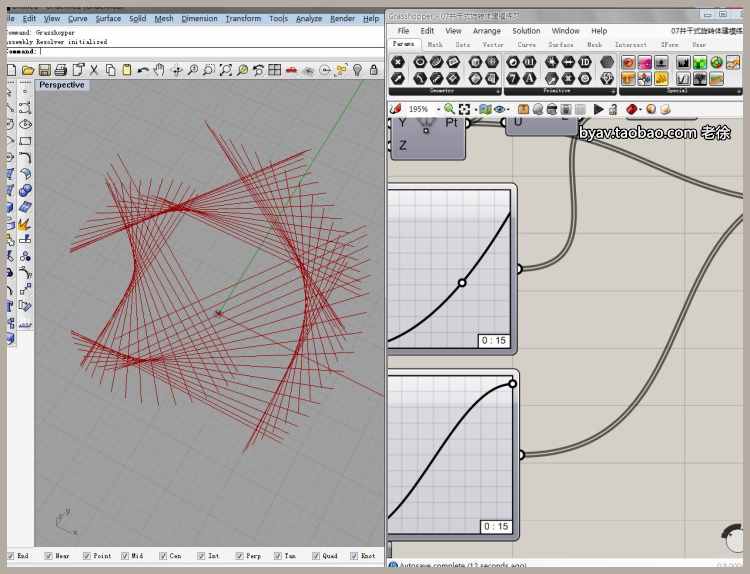Select the Pan hand tool
This screenshot has width=750, height=574.
click(160, 70)
